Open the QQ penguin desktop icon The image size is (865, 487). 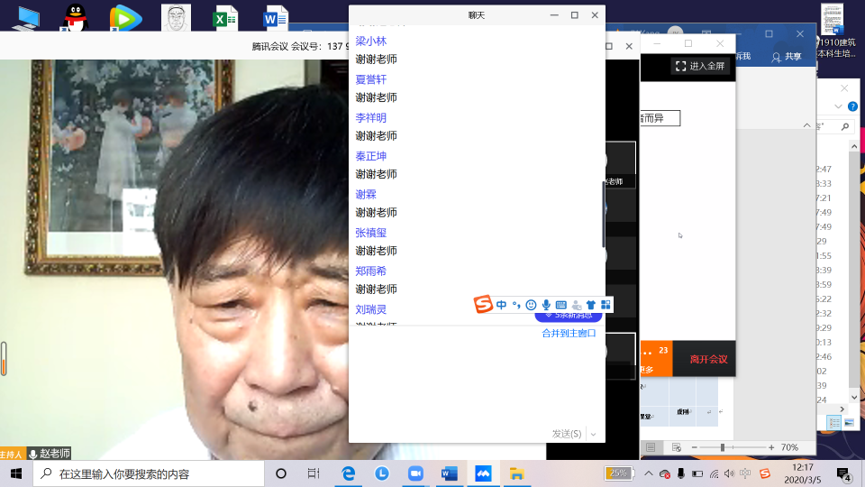(x=74, y=18)
